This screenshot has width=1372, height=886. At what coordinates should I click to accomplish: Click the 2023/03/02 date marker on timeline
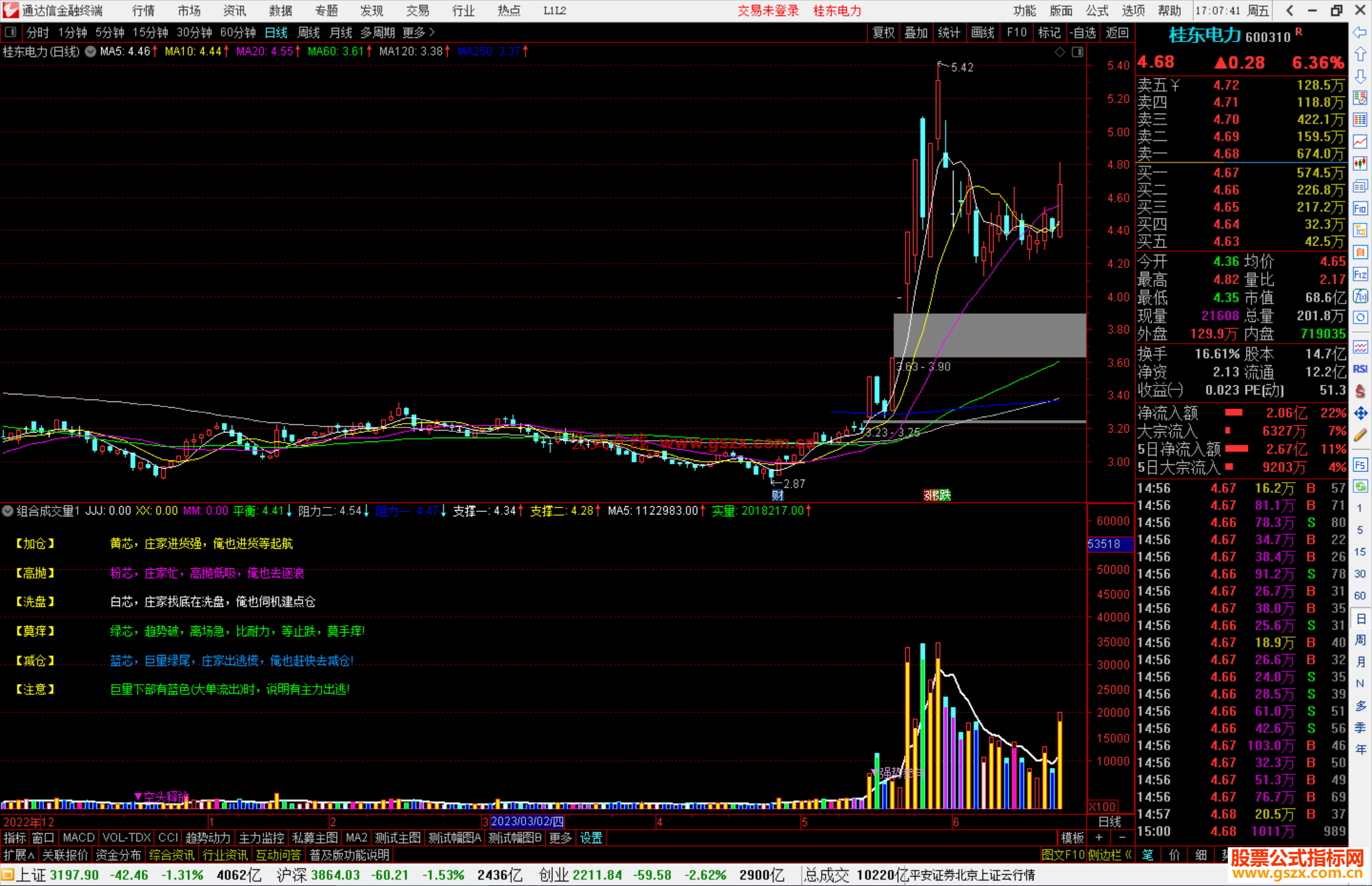527,822
